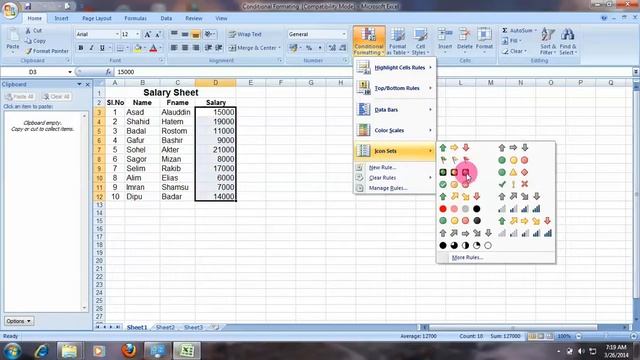Switch to the Formulas tab

click(136, 18)
